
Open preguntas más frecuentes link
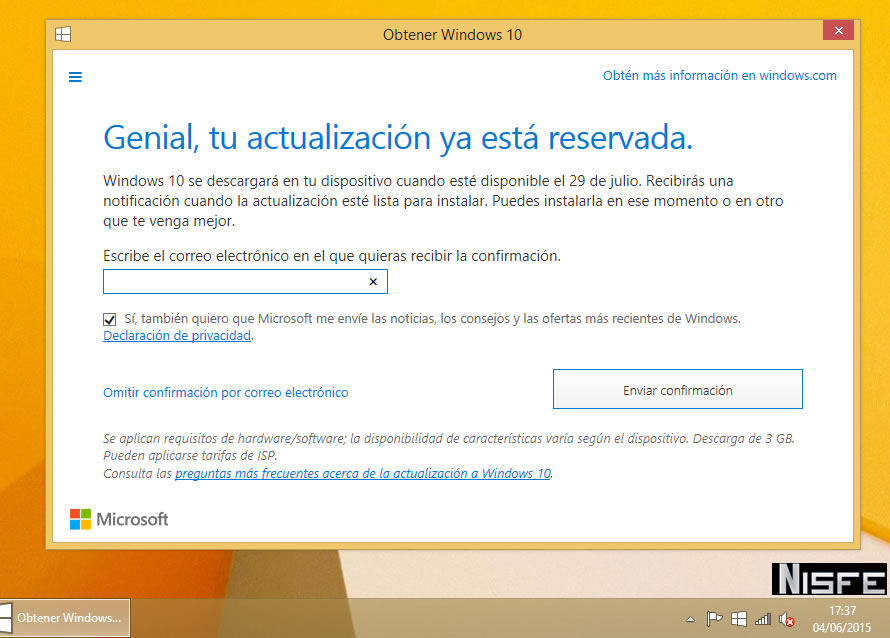[x=362, y=473]
